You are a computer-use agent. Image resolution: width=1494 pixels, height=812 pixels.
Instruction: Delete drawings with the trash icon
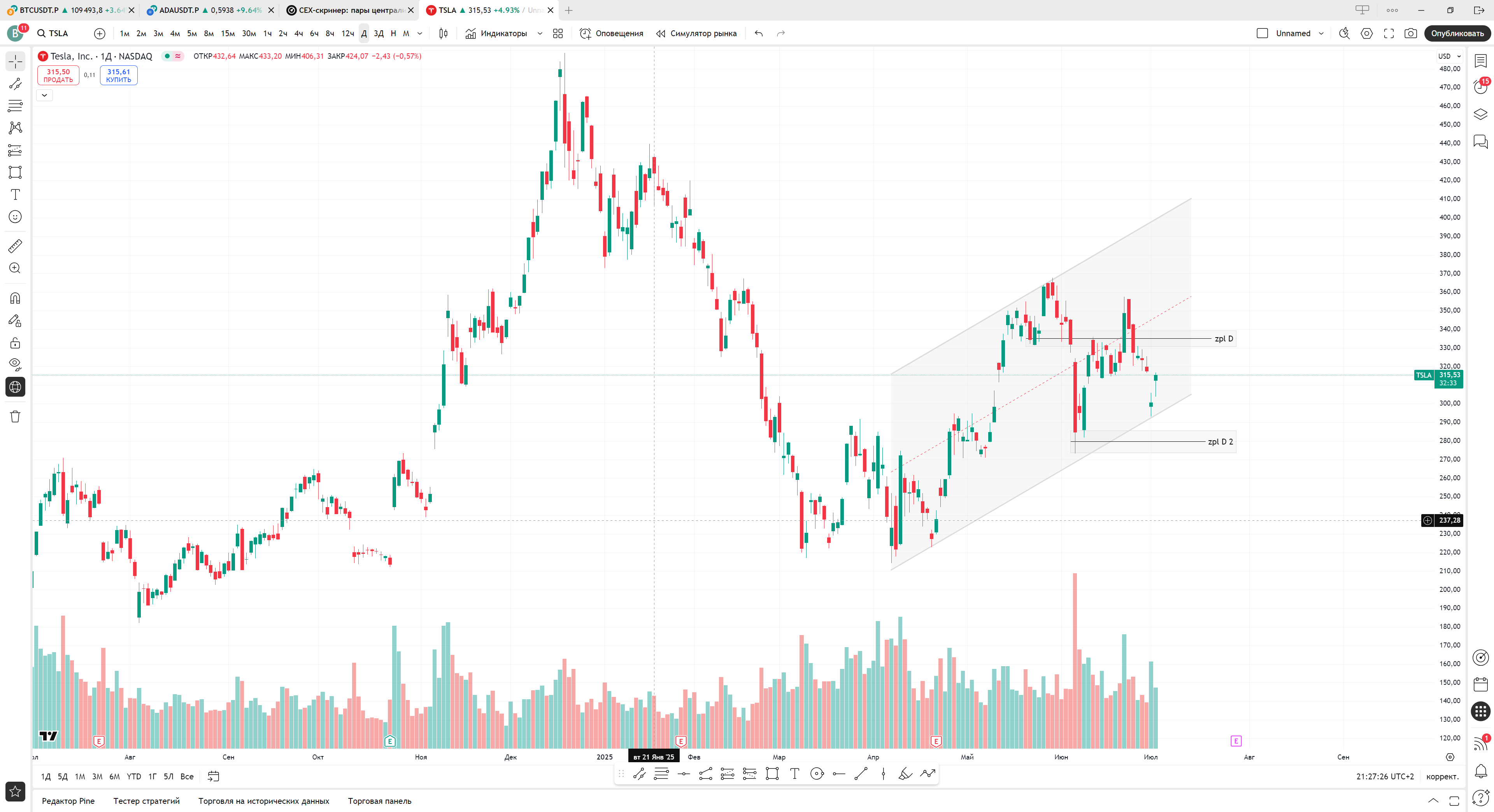coord(15,416)
